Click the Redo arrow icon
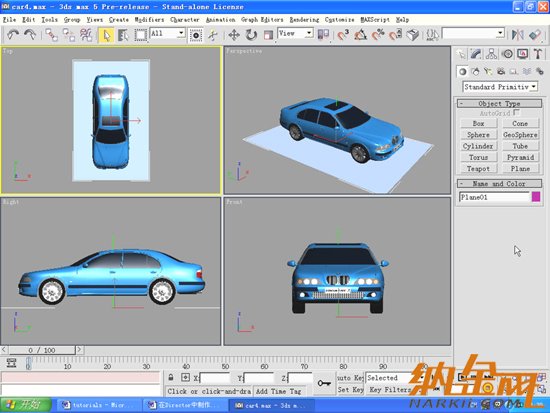 (30, 34)
